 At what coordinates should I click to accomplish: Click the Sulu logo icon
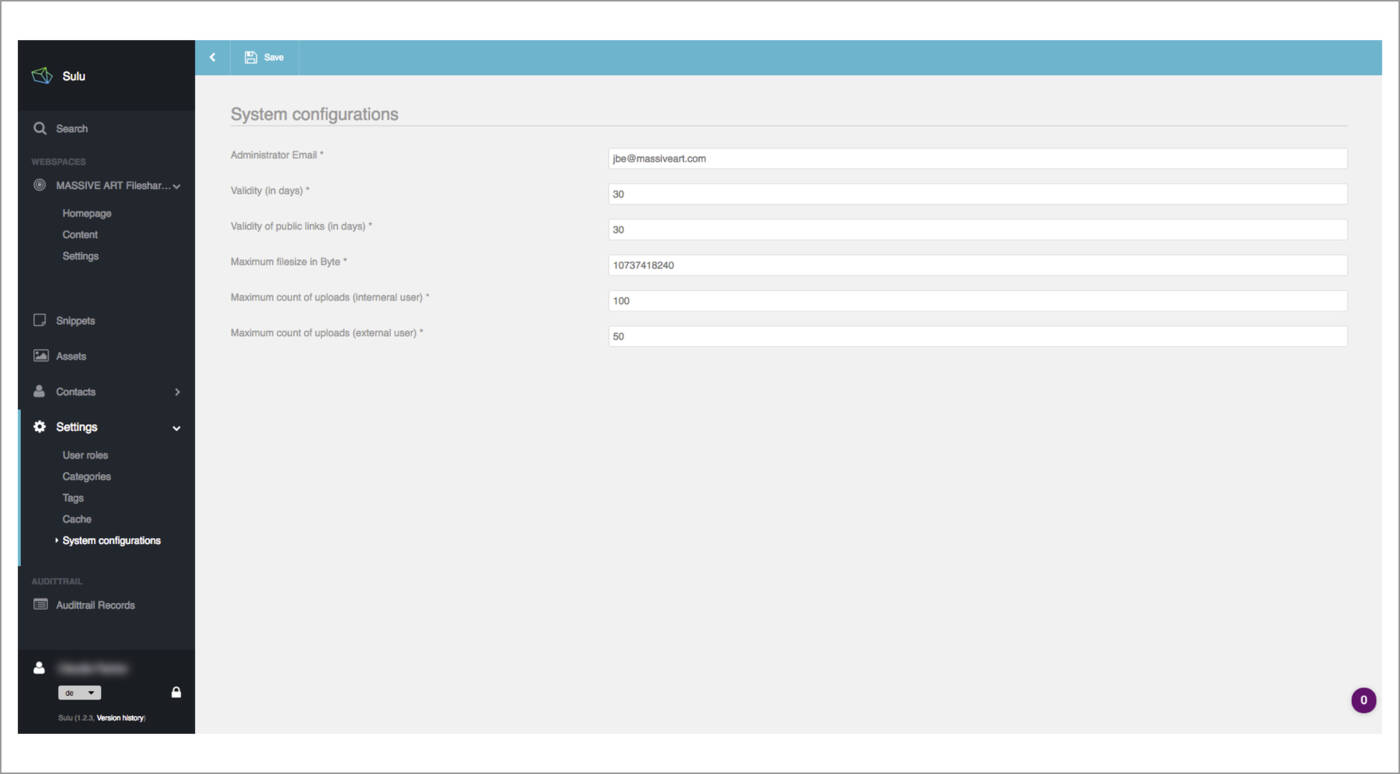[x=41, y=76]
